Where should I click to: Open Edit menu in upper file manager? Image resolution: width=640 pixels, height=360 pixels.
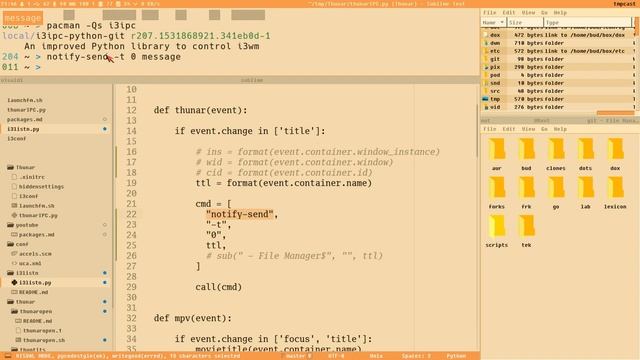click(x=509, y=13)
